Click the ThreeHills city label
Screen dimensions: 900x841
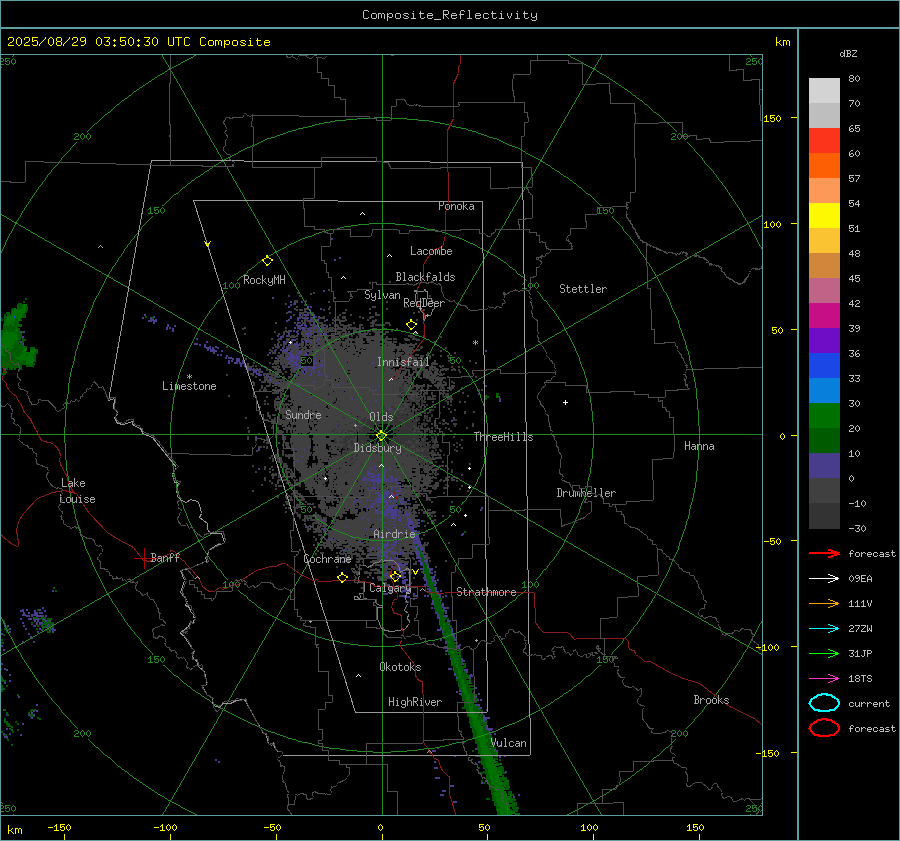tap(503, 437)
